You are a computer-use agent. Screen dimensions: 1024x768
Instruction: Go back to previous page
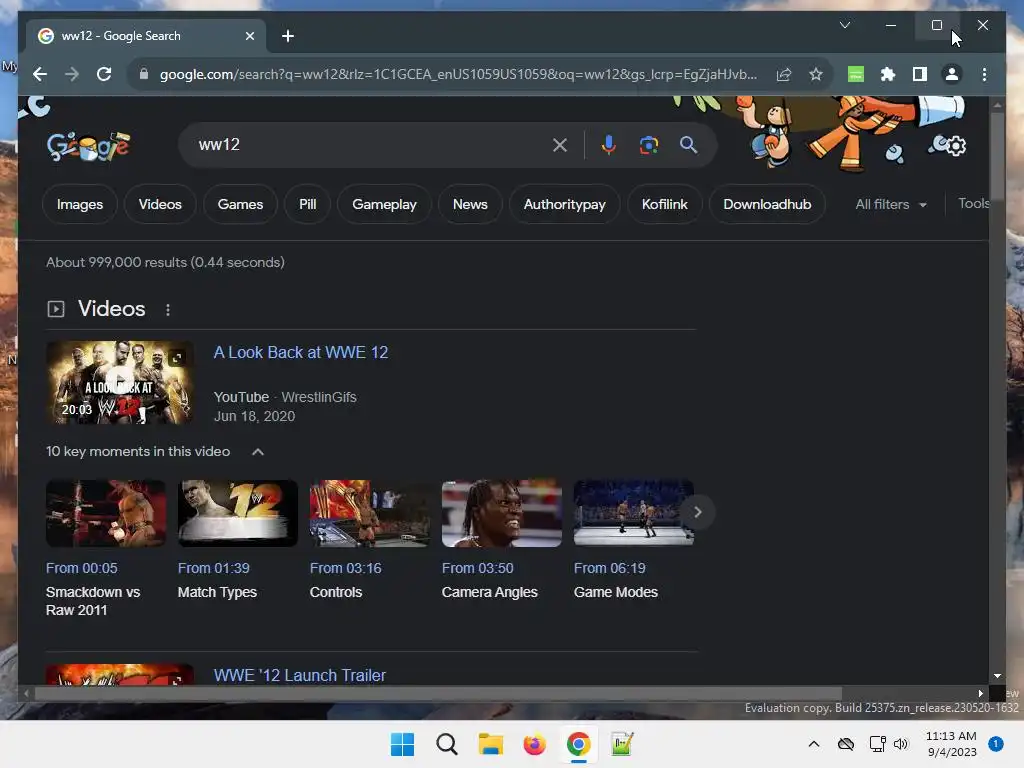(40, 74)
